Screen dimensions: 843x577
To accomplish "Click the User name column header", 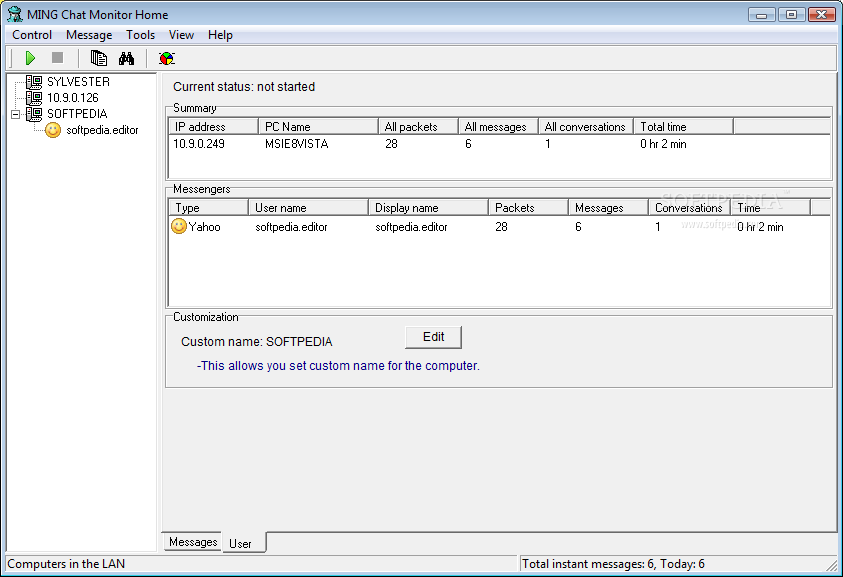I will click(x=309, y=208).
